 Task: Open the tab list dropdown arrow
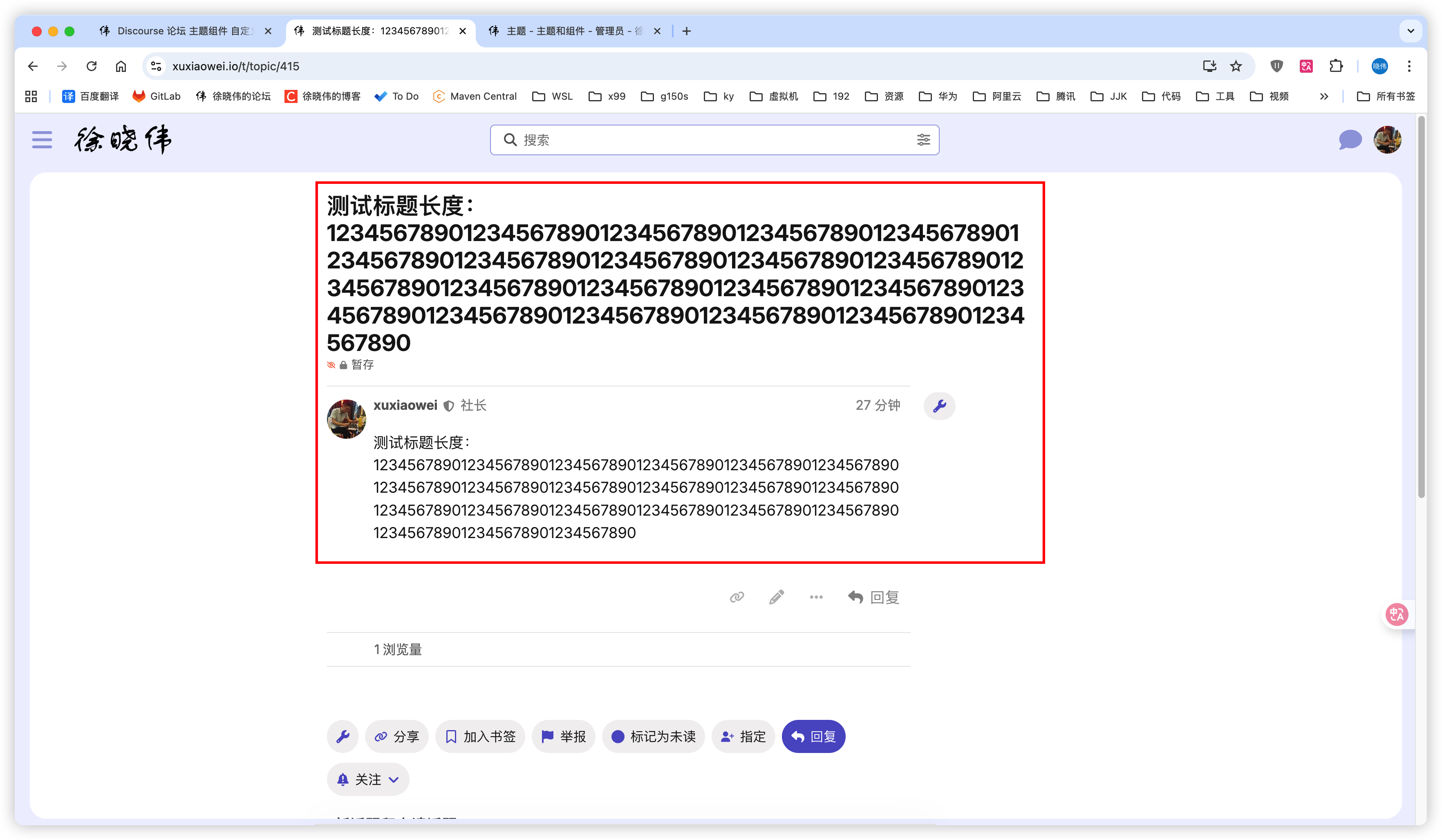tap(1411, 31)
